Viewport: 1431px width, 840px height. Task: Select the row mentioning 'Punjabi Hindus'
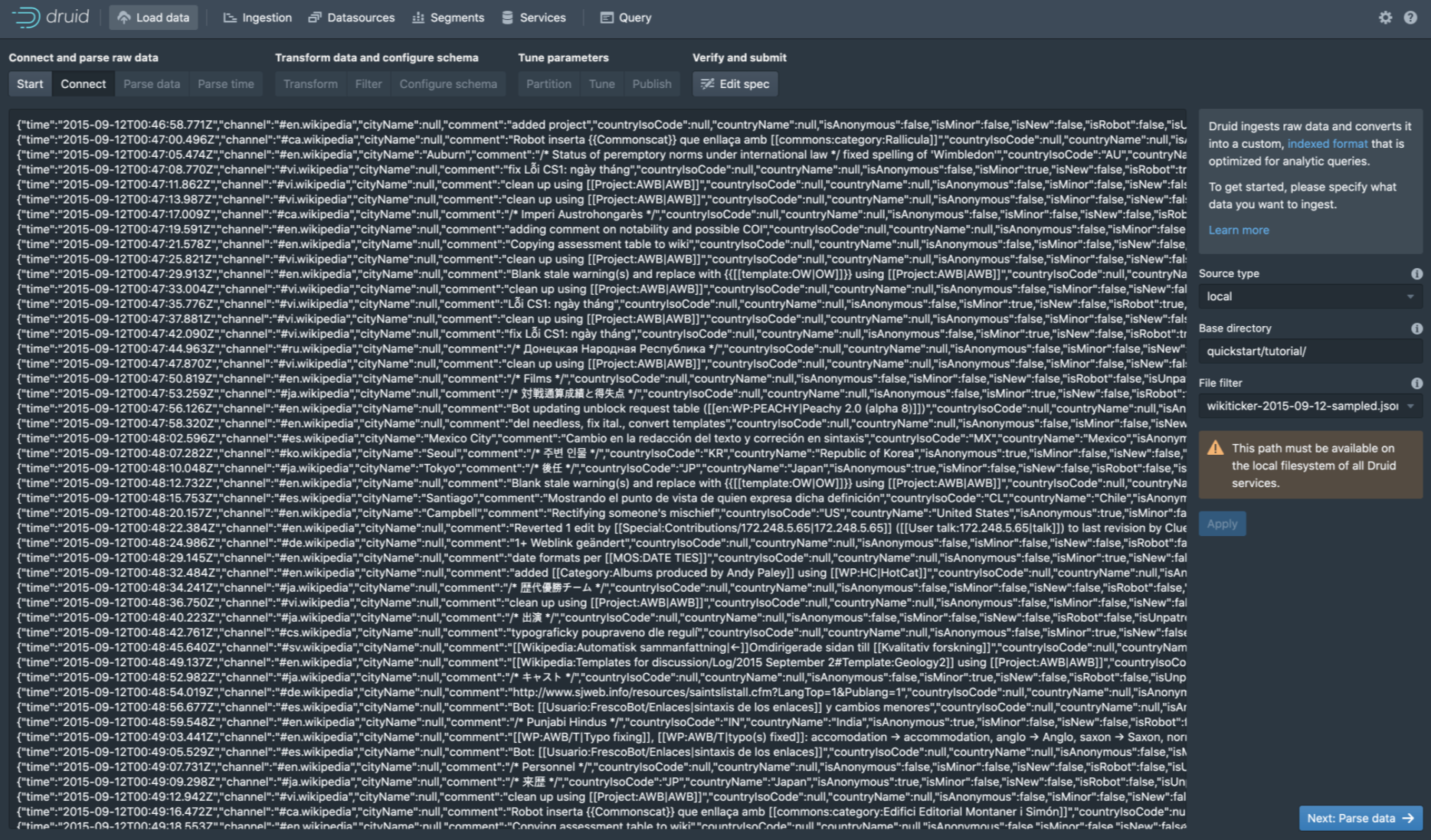coord(601,722)
